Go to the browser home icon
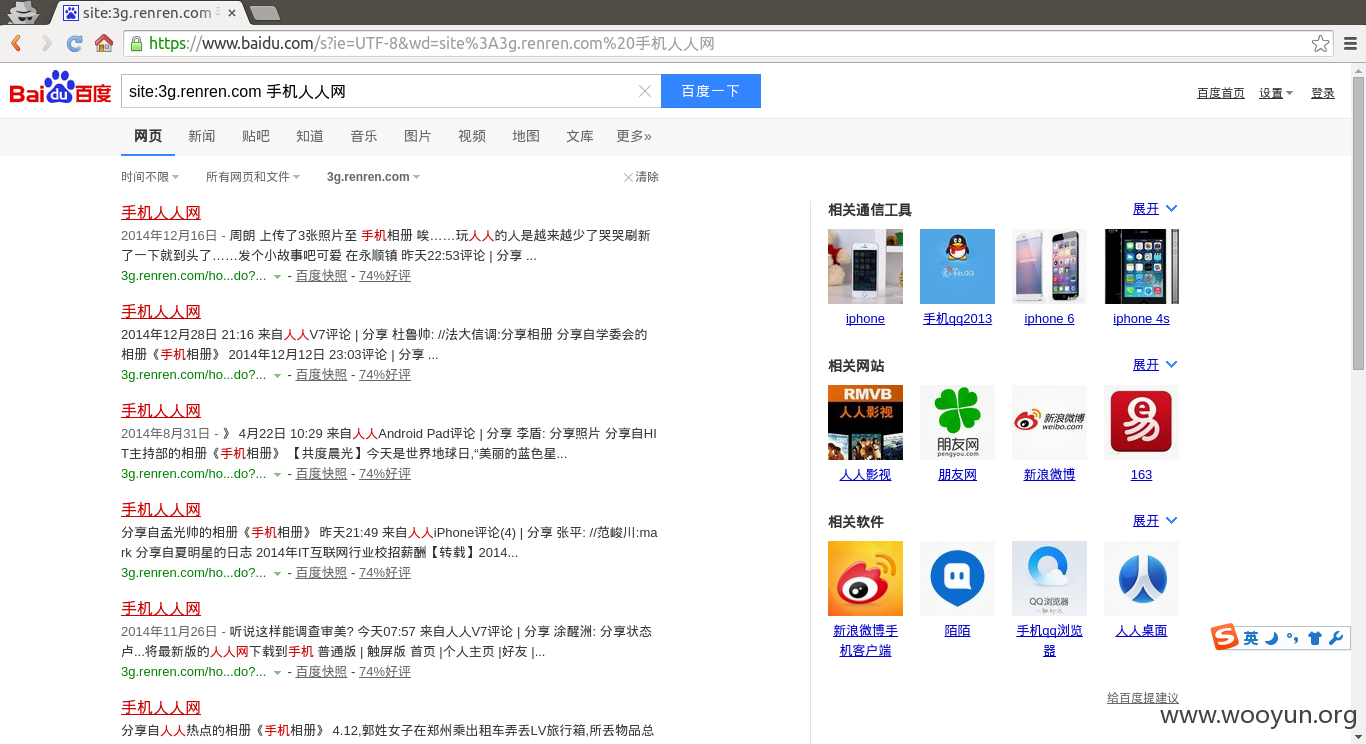 coord(103,43)
